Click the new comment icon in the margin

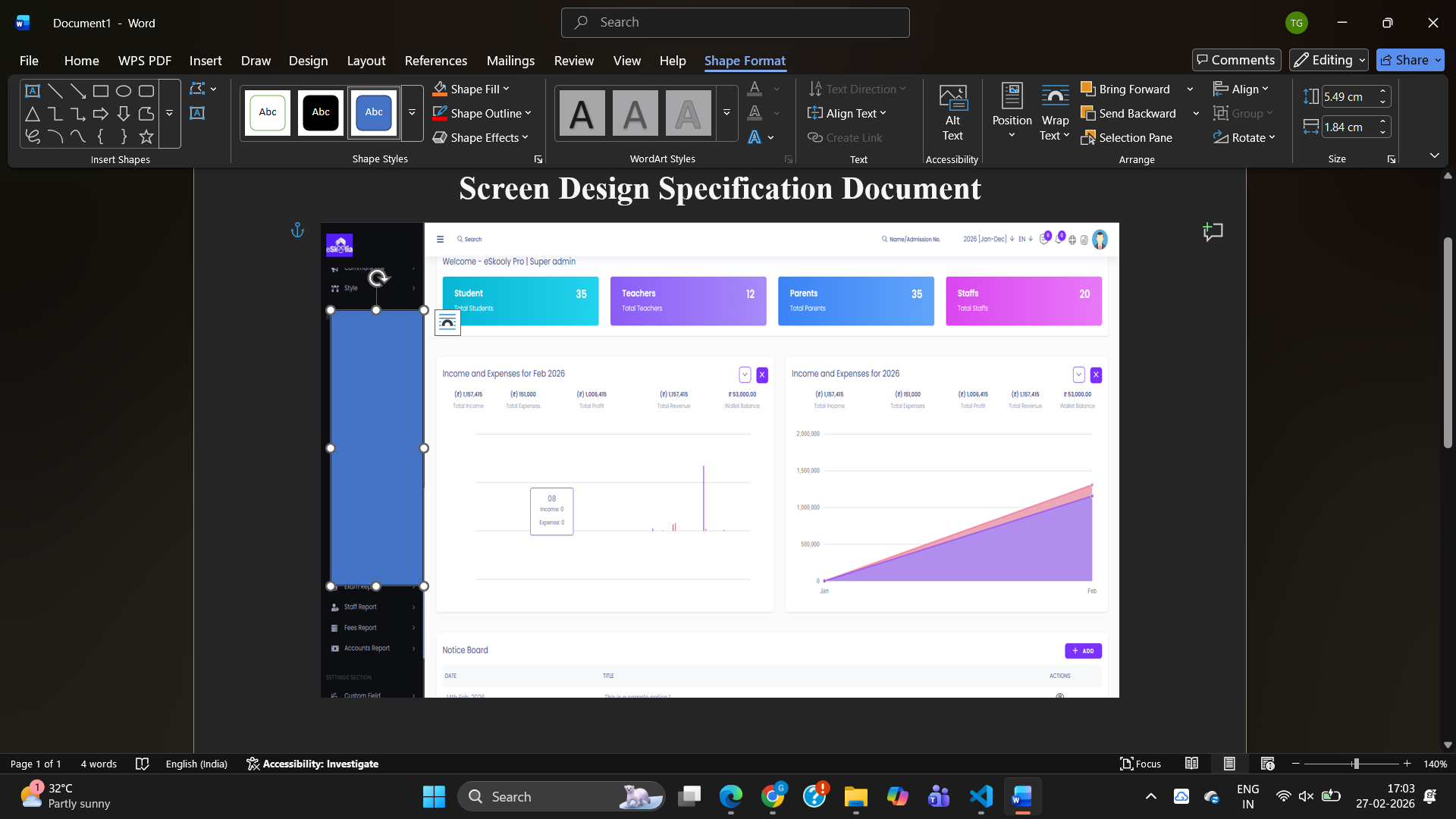pos(1213,232)
